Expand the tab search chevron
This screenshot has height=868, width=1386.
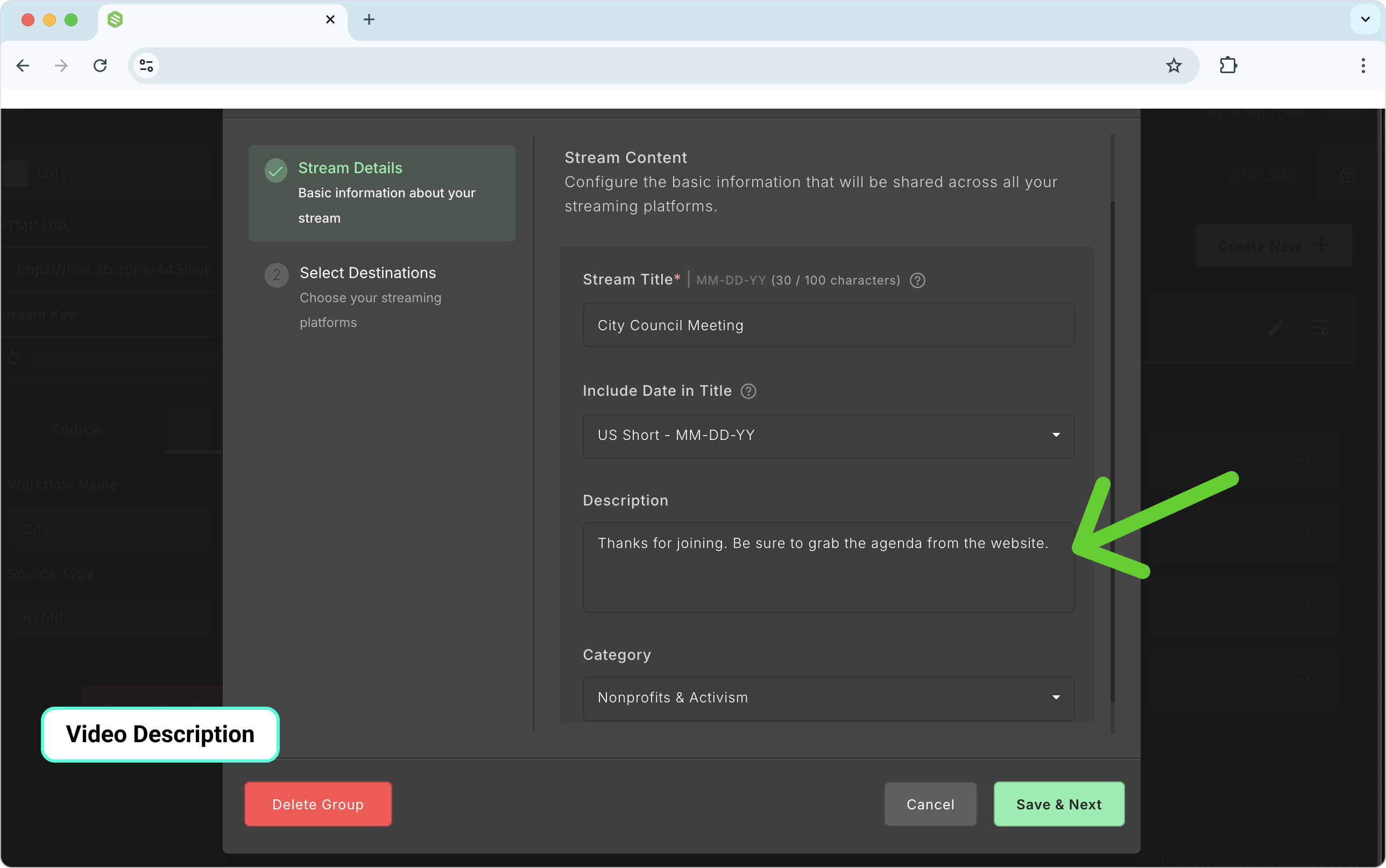tap(1366, 19)
